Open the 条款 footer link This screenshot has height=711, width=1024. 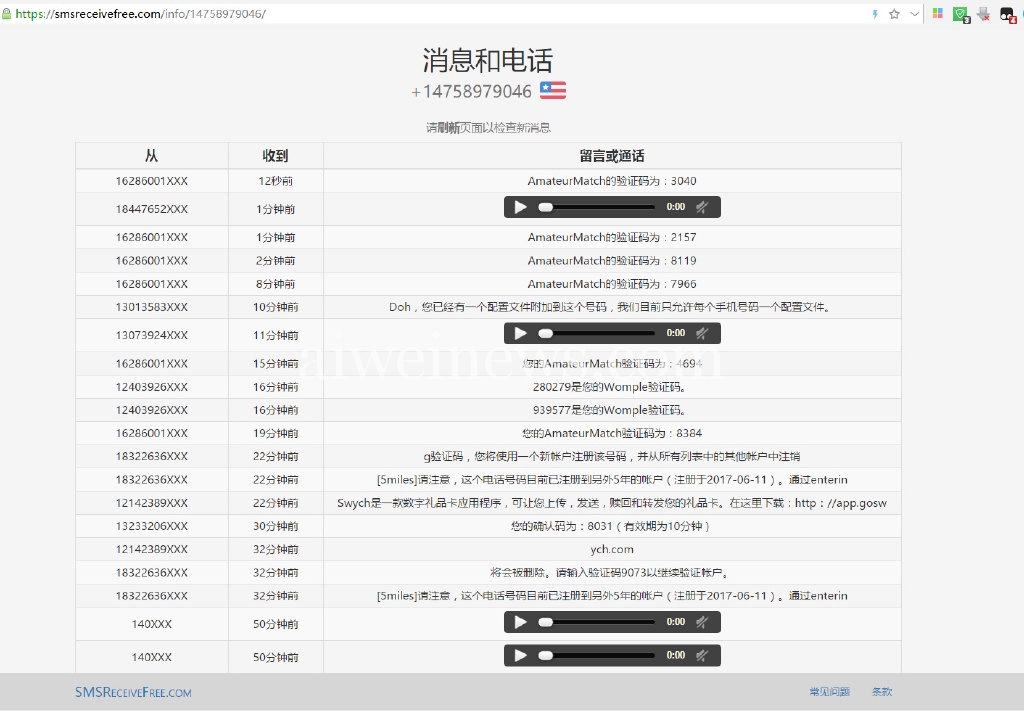882,692
